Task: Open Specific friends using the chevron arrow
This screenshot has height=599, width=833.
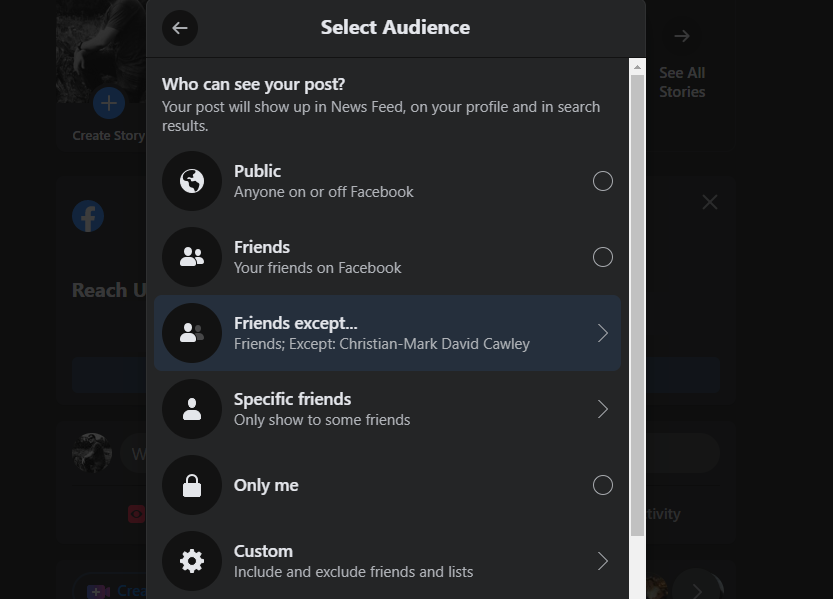Action: point(602,409)
